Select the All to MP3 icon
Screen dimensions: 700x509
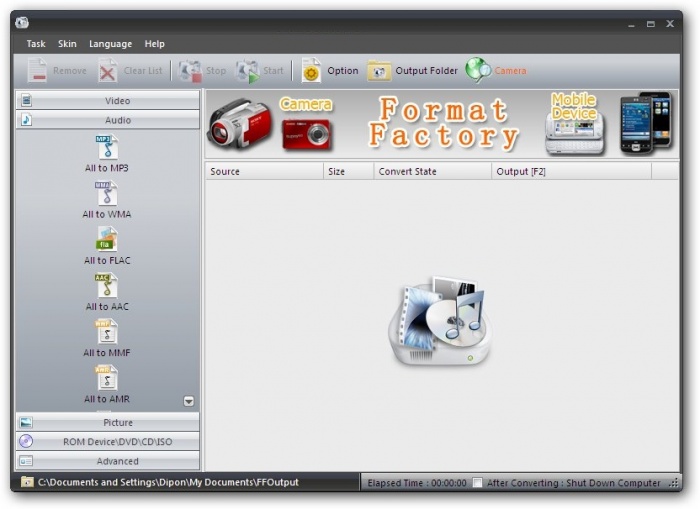[107, 147]
